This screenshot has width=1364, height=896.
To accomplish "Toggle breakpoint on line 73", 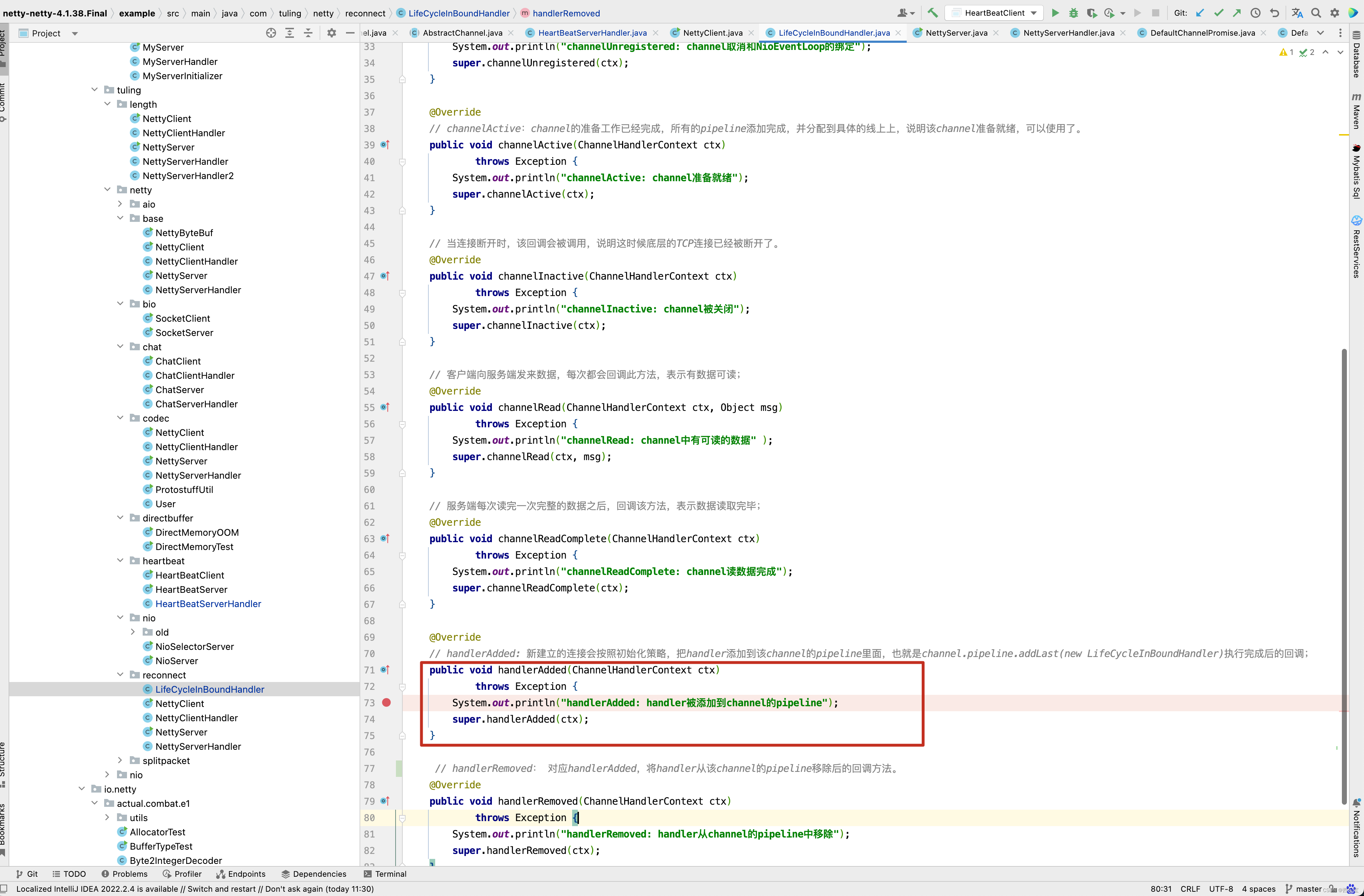I will point(386,702).
